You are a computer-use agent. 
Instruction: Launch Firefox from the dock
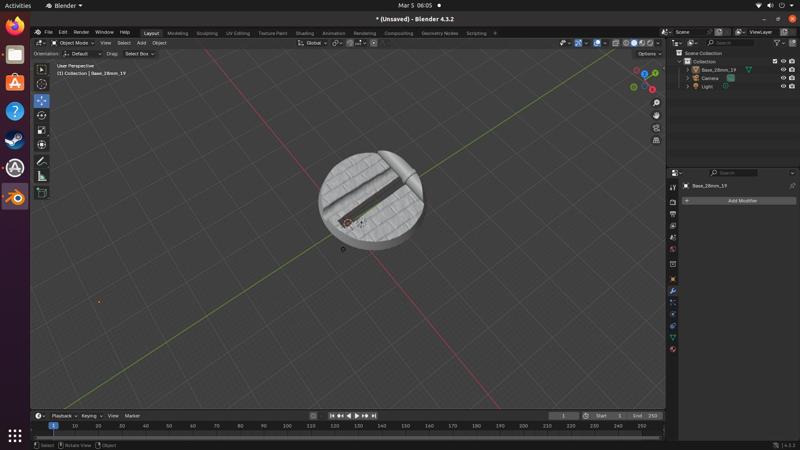click(x=15, y=26)
